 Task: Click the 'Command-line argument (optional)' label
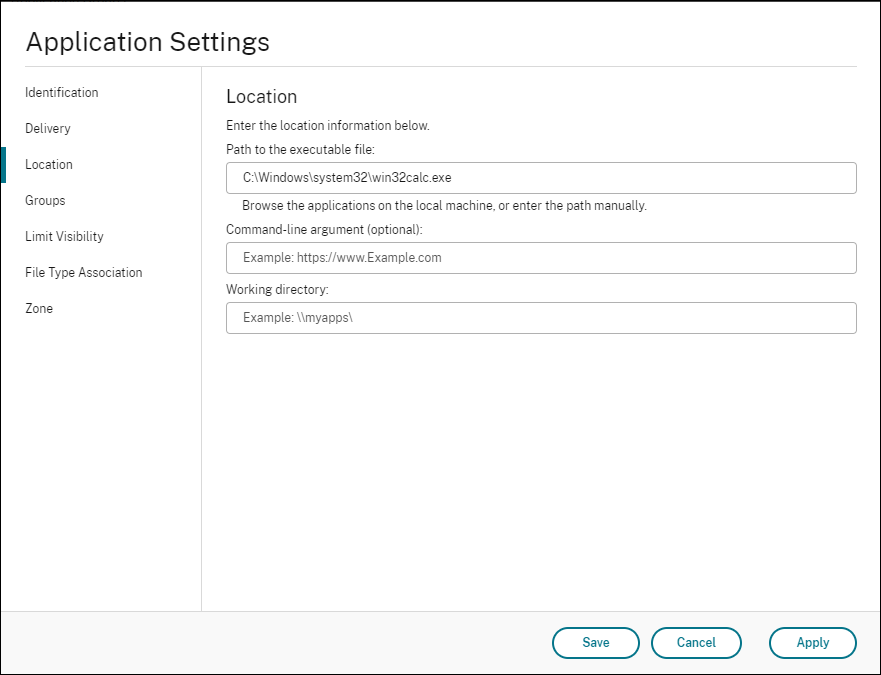324,230
